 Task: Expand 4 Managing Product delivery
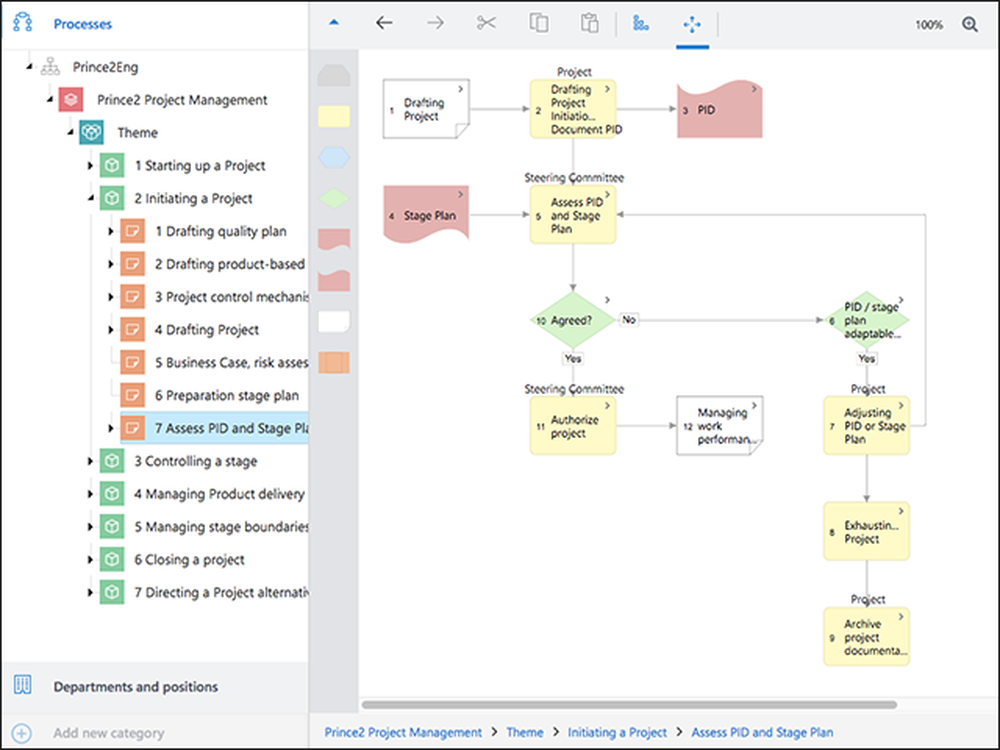coord(90,494)
